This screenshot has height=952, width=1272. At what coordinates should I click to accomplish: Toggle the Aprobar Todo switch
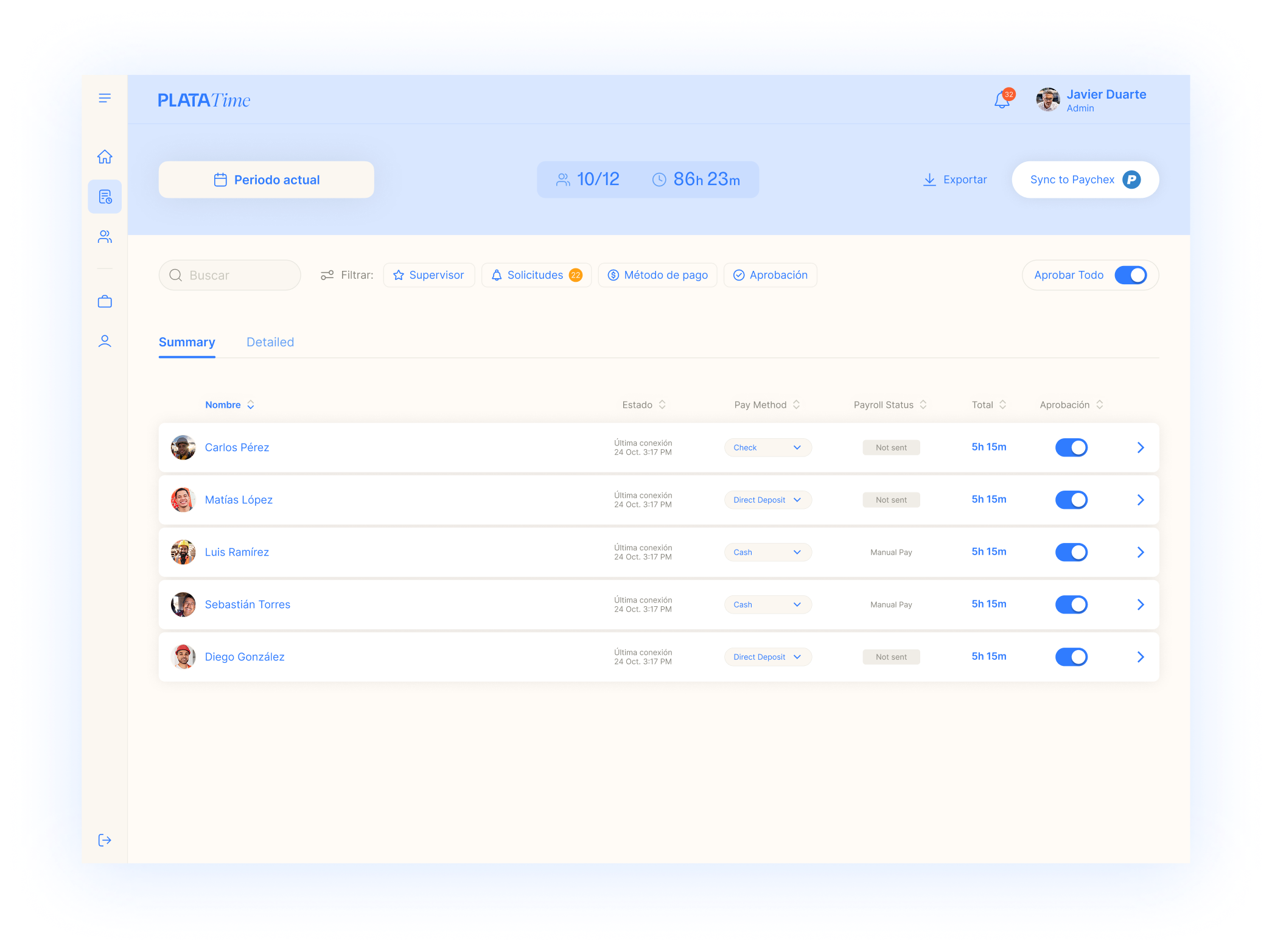tap(1130, 275)
